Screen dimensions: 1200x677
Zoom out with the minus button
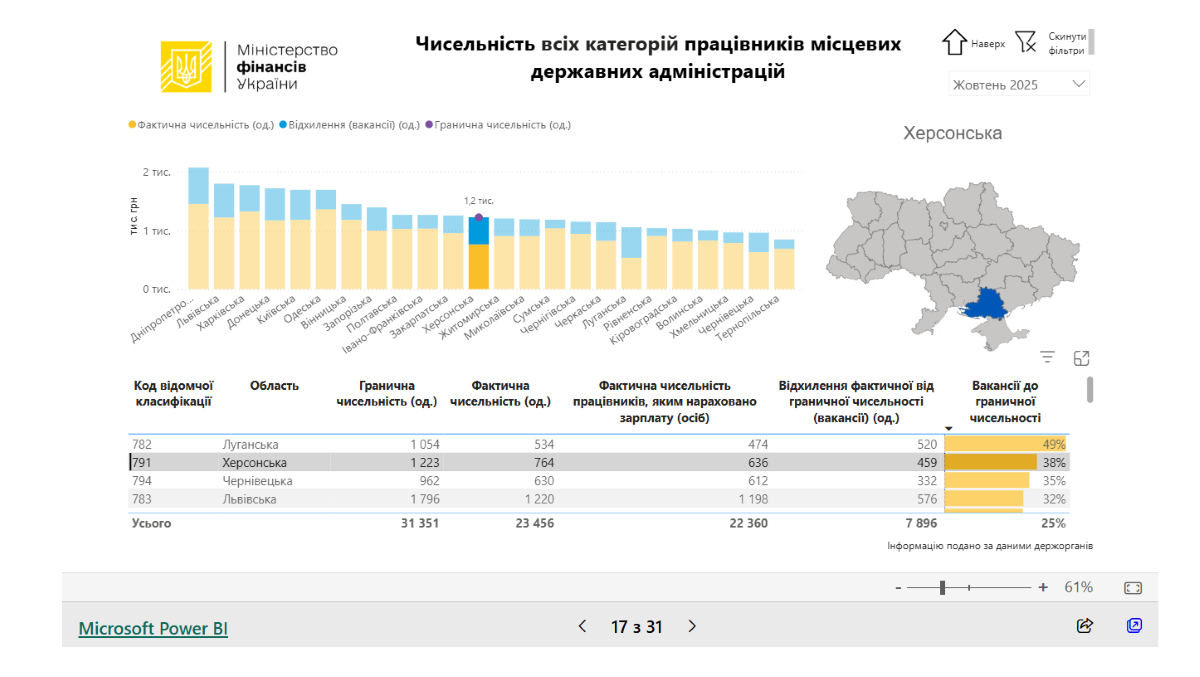tap(898, 588)
